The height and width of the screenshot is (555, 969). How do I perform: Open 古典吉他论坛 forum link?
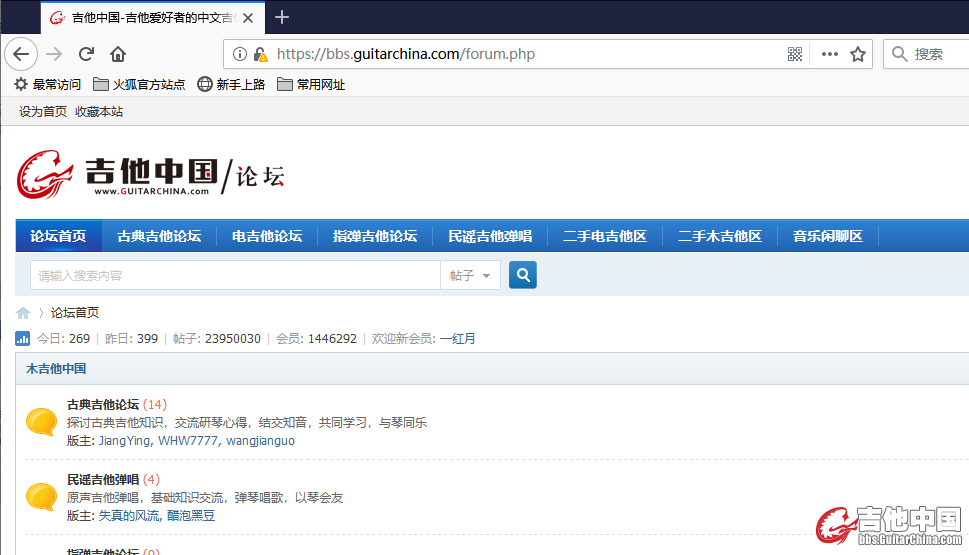click(x=103, y=405)
